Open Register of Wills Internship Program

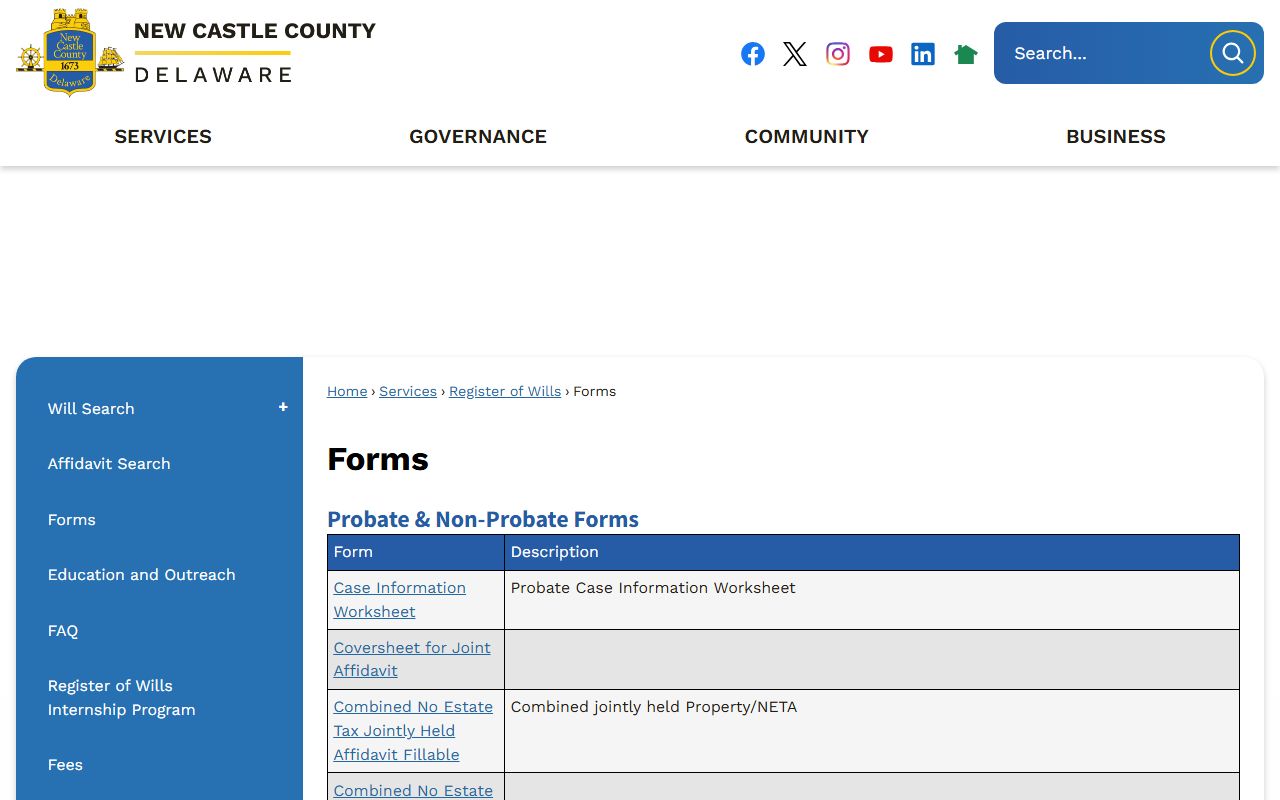[122, 698]
